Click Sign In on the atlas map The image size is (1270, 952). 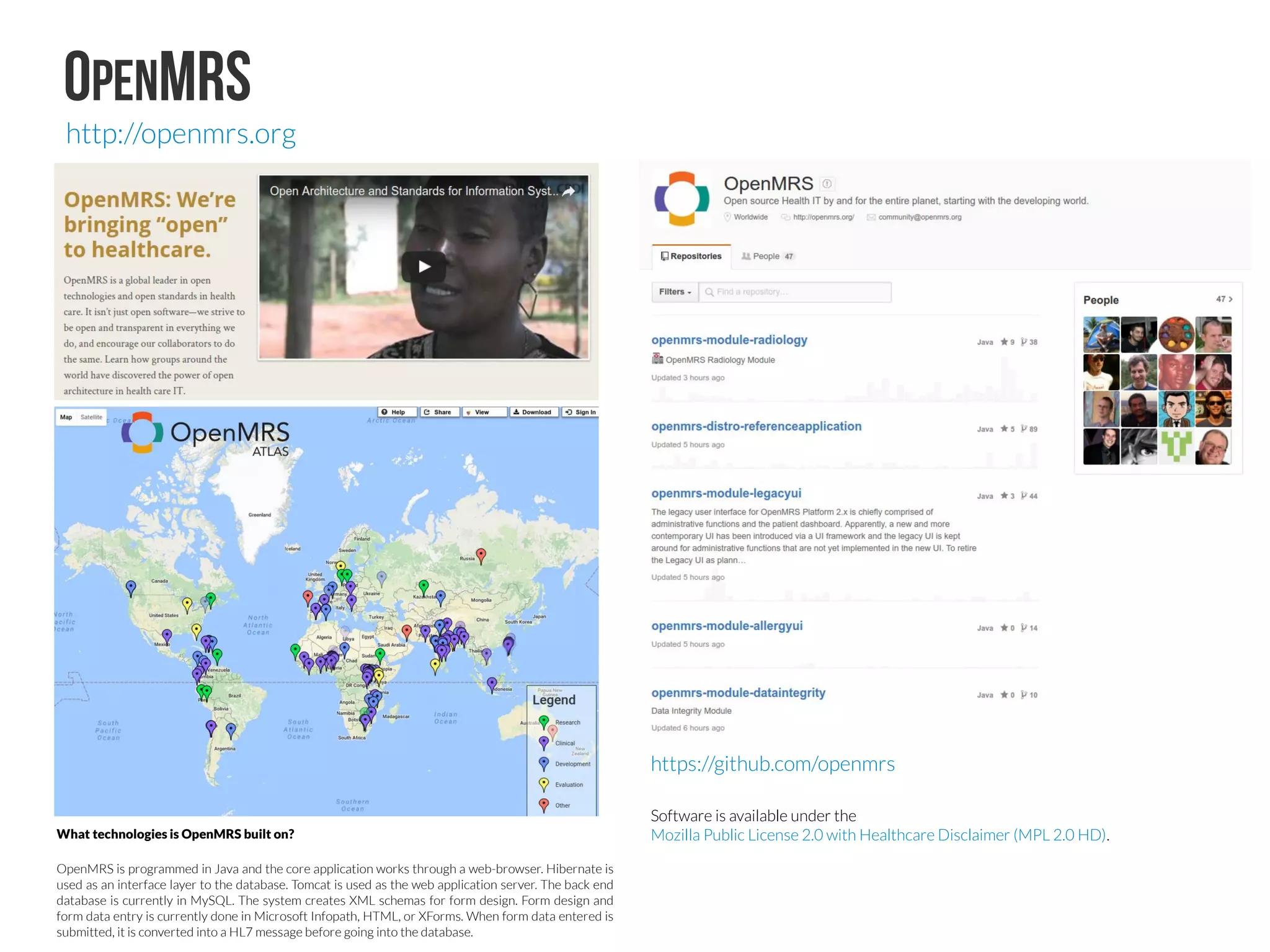click(x=581, y=412)
